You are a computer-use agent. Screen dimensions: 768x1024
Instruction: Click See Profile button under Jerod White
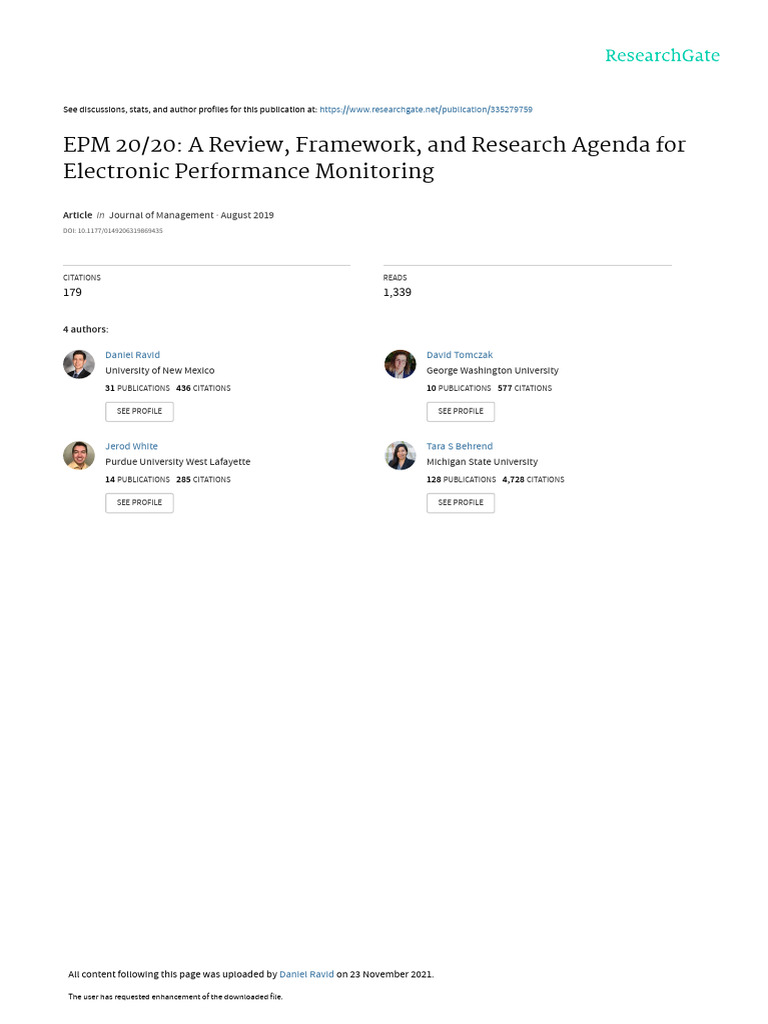pos(139,502)
